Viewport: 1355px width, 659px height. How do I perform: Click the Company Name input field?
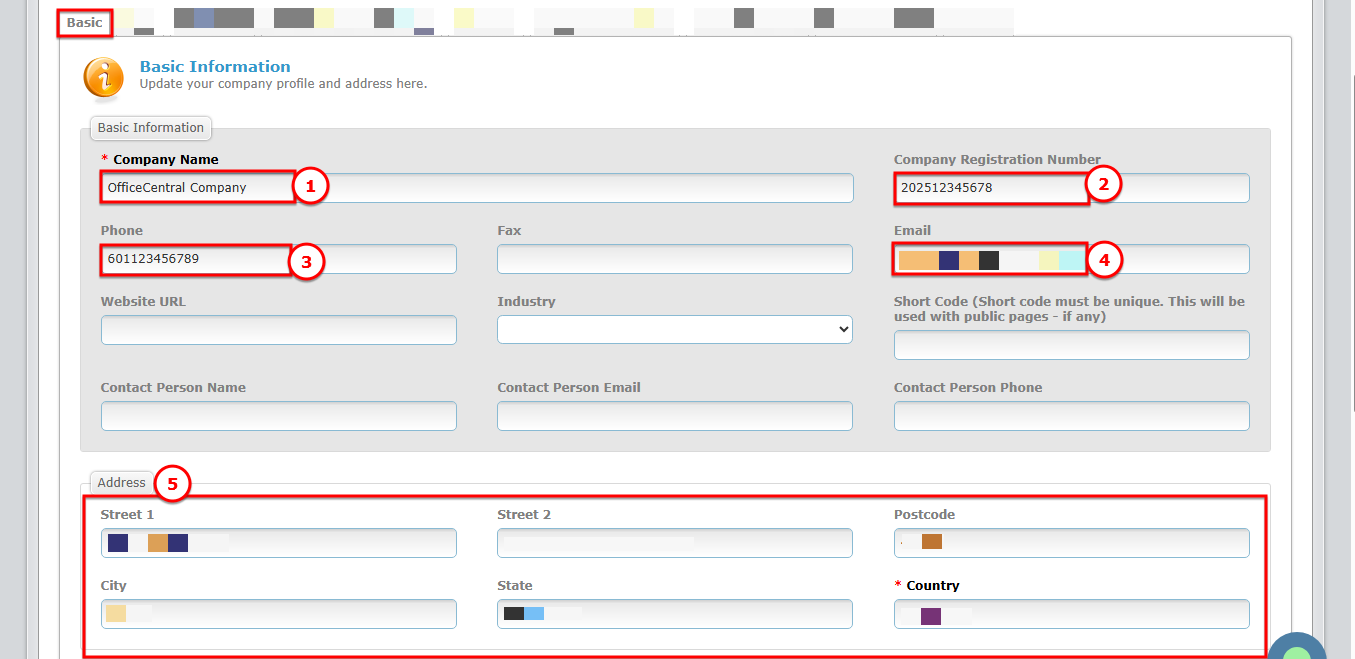click(477, 188)
